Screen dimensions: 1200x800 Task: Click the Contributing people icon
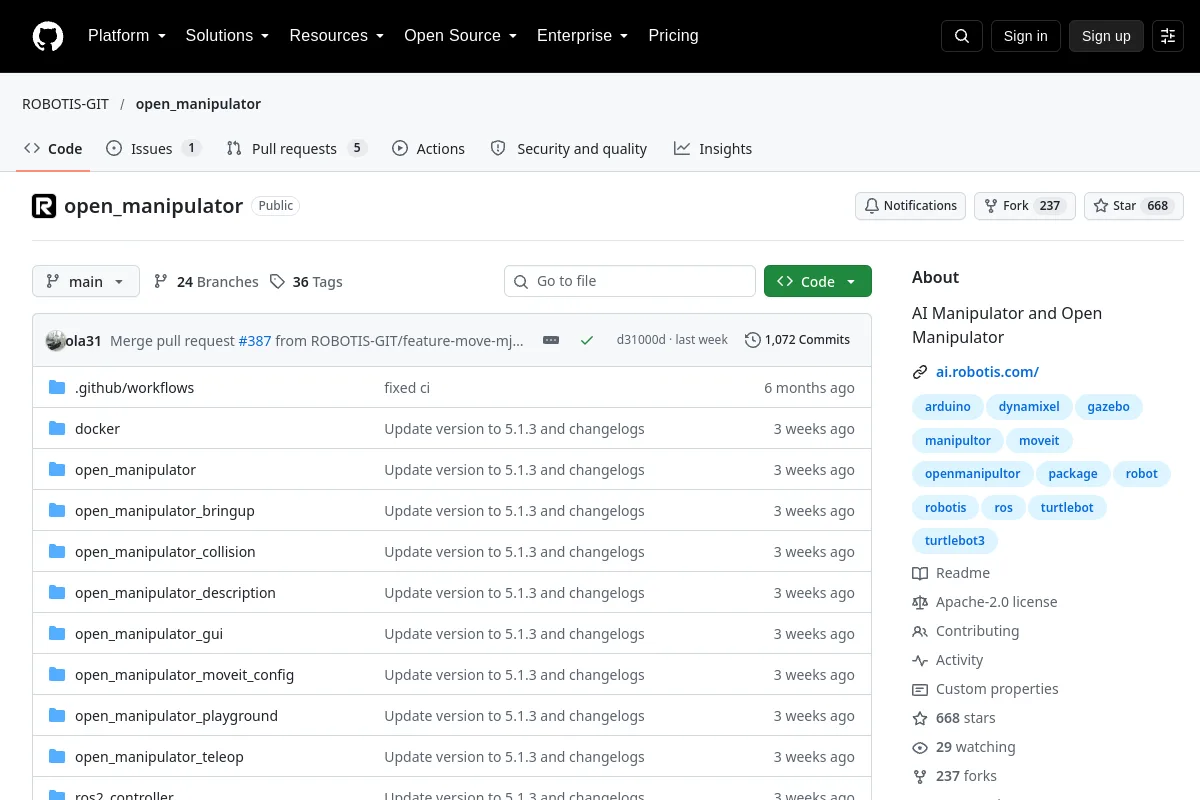pyautogui.click(x=920, y=631)
